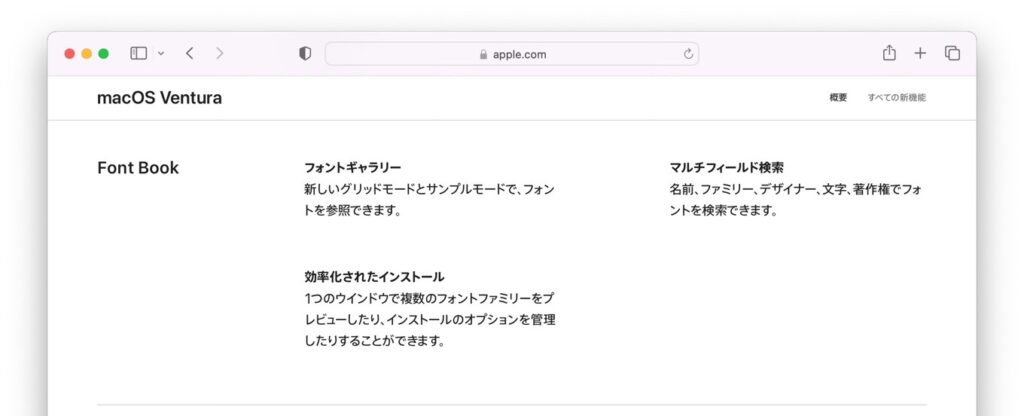1024x416 pixels.
Task: Maximize the window with the green button
Action: click(103, 54)
